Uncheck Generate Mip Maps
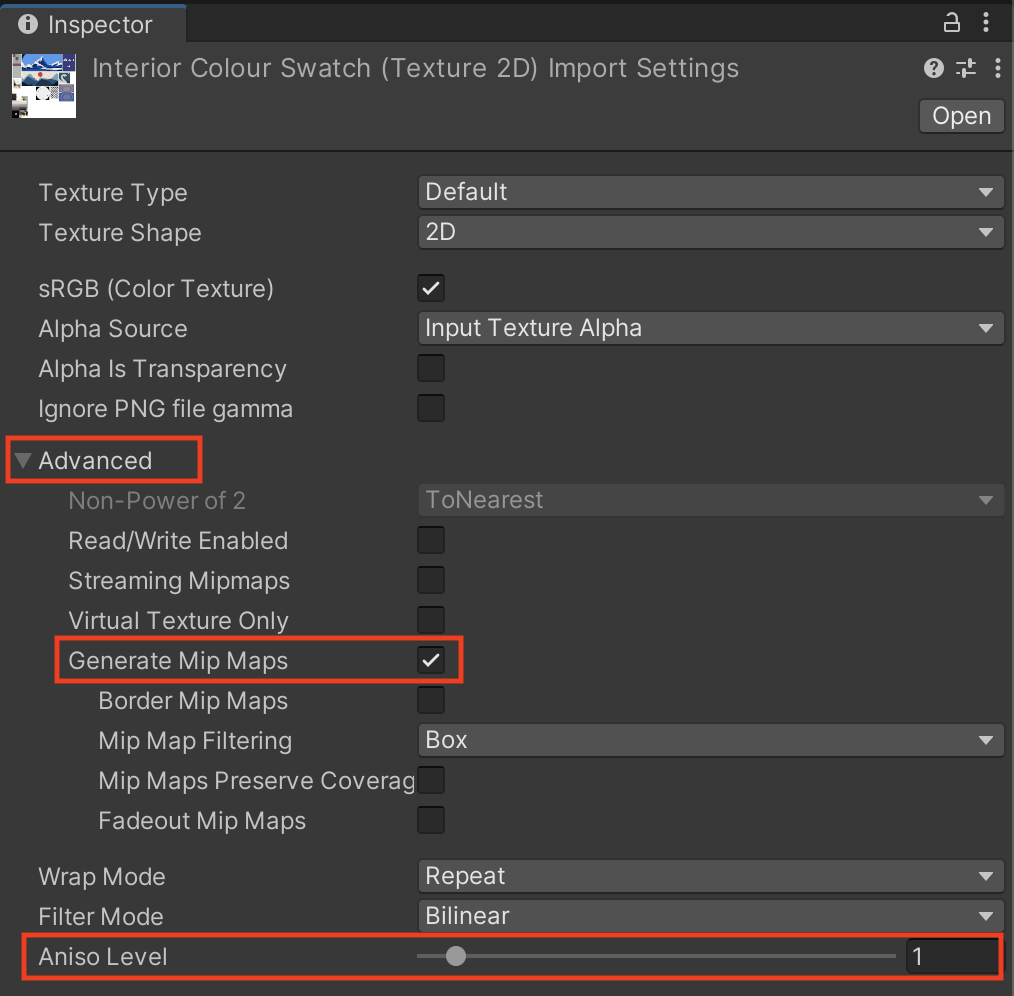 pos(431,661)
